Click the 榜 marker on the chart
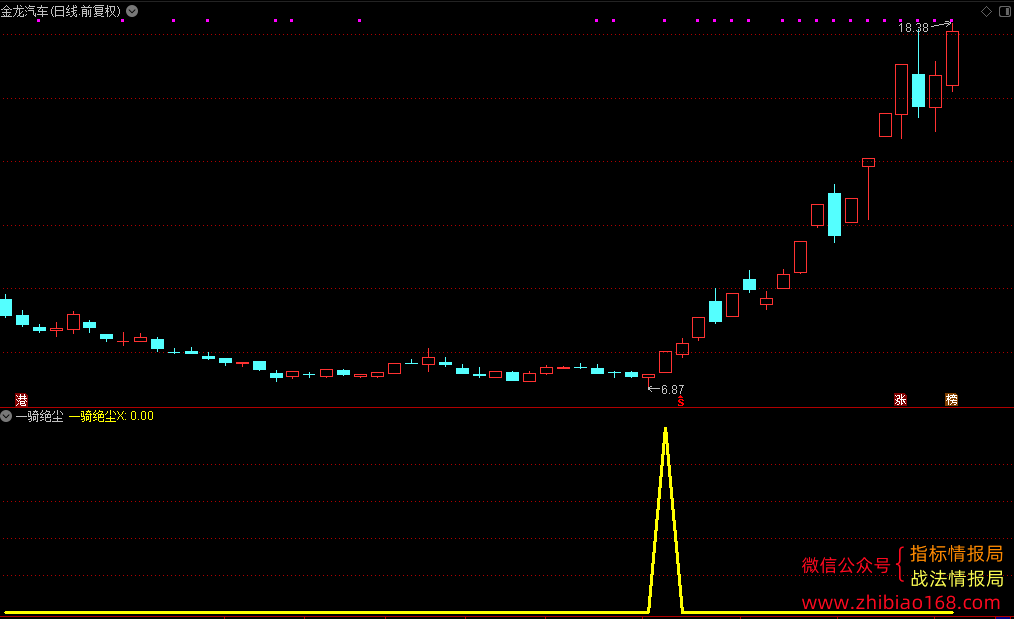This screenshot has width=1014, height=619. coord(951,400)
